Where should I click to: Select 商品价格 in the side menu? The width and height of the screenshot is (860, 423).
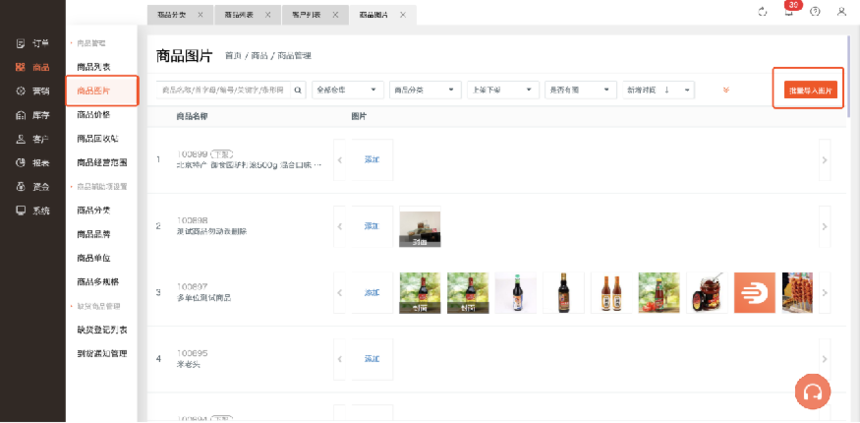94,114
